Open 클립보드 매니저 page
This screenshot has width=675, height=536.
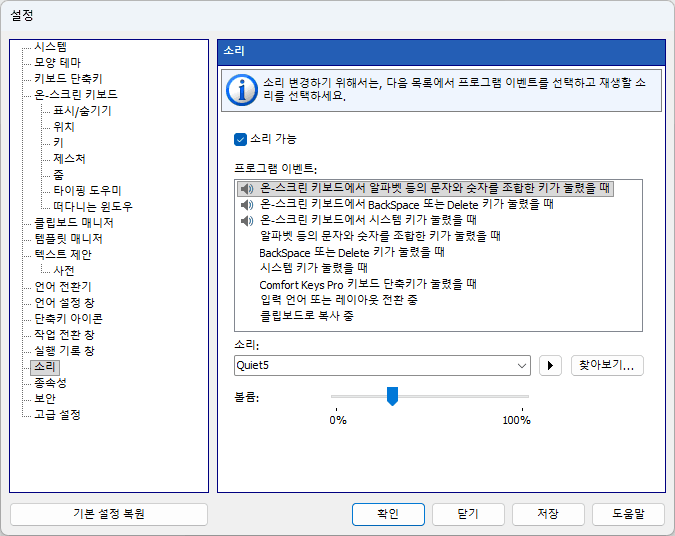pyautogui.click(x=74, y=223)
